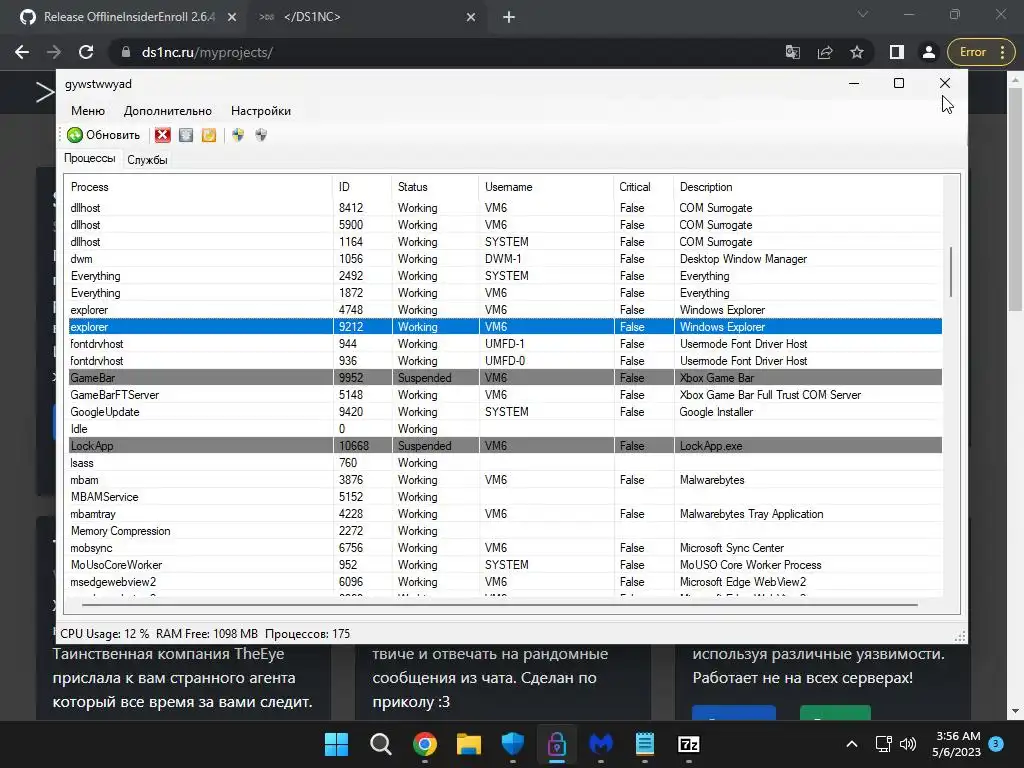Click the red X kill process icon
The image size is (1024, 768).
[163, 135]
